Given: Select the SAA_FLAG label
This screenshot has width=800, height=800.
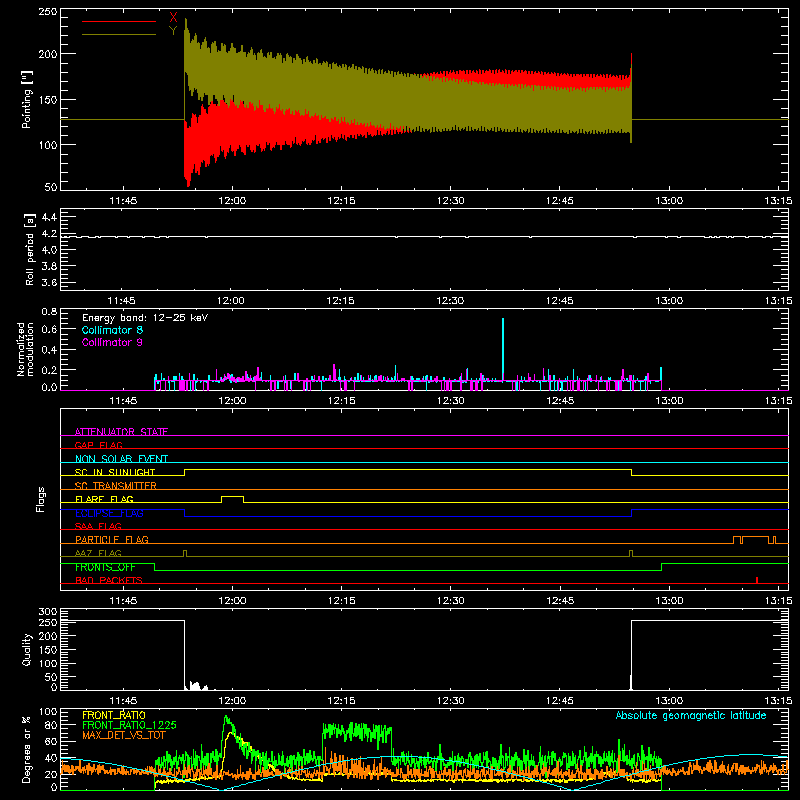Looking at the screenshot, I should (98, 526).
